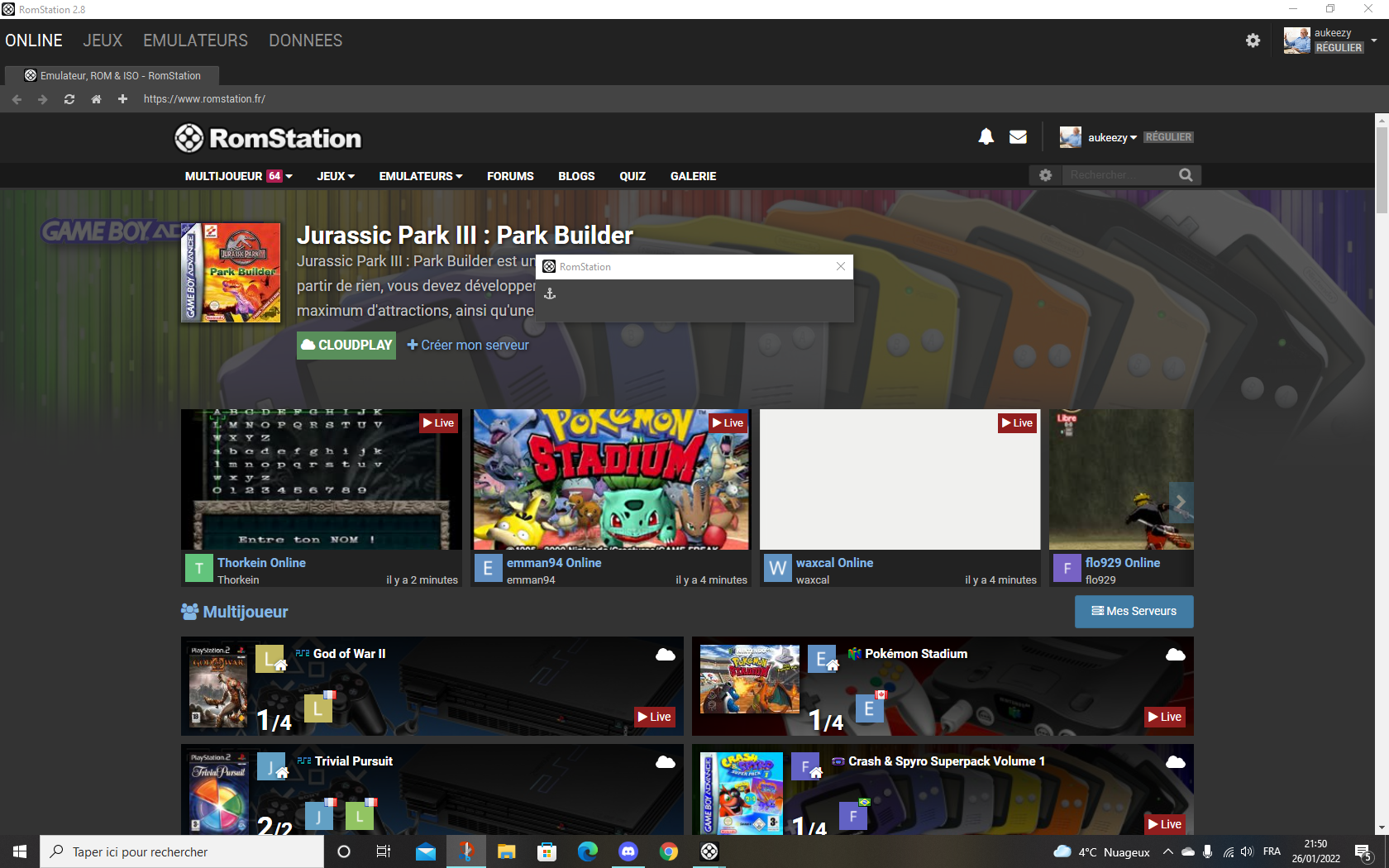Open the QUIZ menu item
The height and width of the screenshot is (868, 1389).
coord(632,176)
